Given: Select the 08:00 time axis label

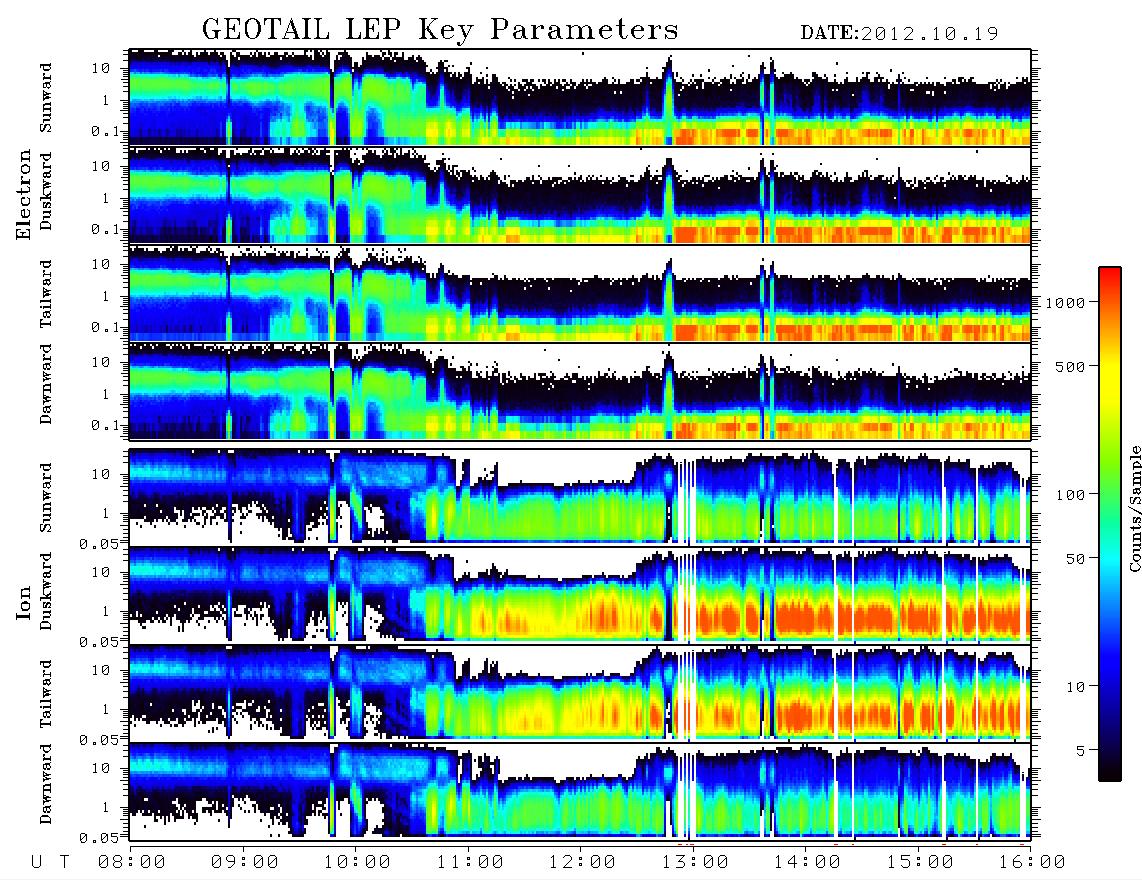Looking at the screenshot, I should pyautogui.click(x=132, y=862).
